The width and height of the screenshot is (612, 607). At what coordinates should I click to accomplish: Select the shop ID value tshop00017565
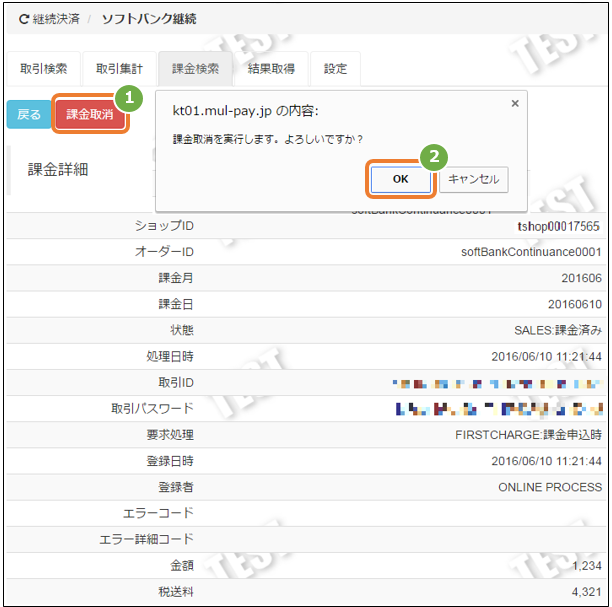coord(558,226)
